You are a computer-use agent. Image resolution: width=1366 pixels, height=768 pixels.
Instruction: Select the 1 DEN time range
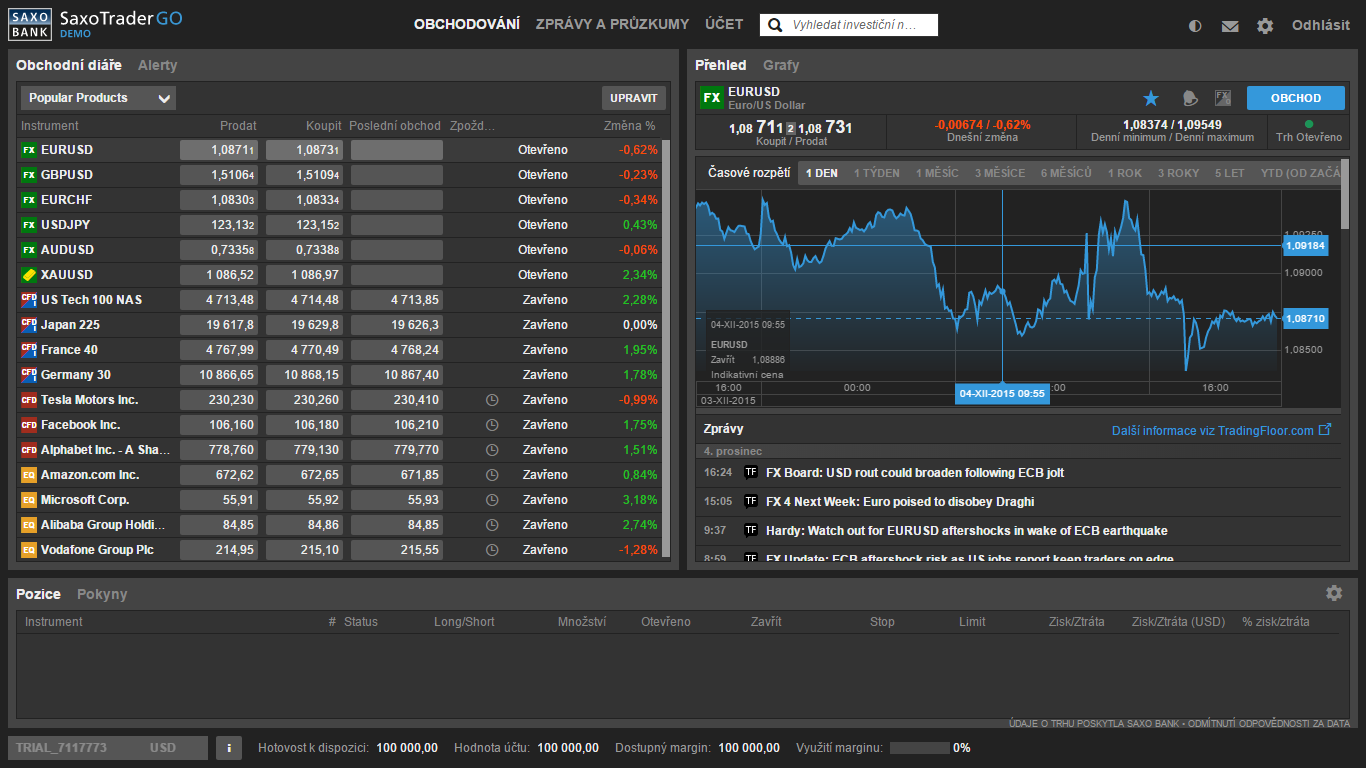click(x=822, y=173)
